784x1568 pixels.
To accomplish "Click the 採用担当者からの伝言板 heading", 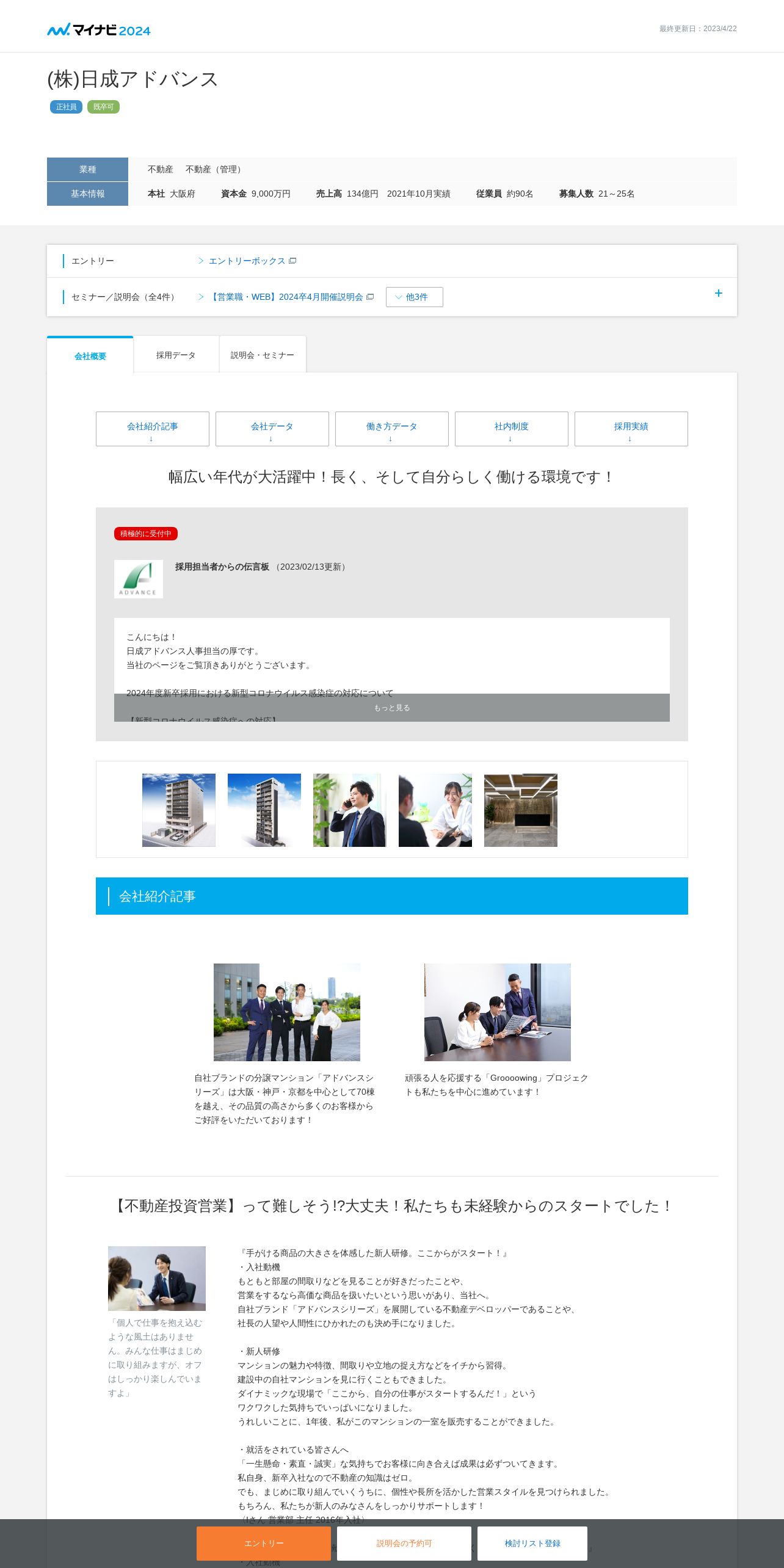I will 222,567.
